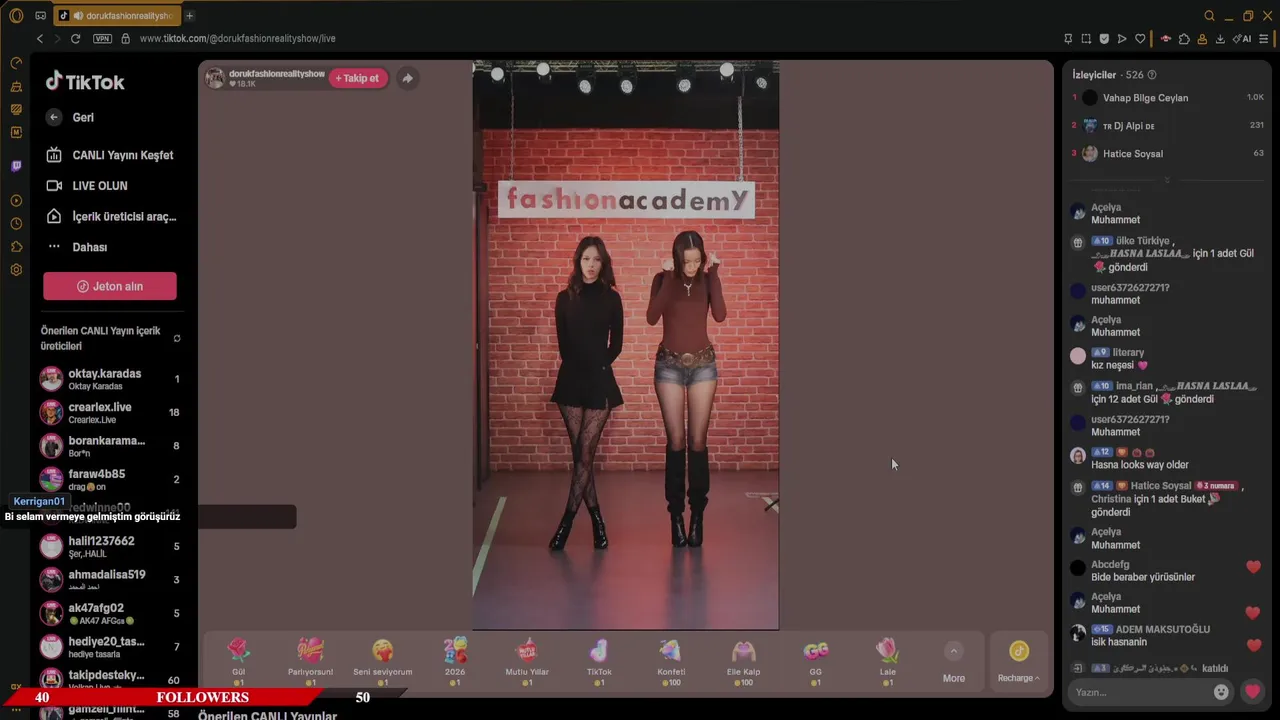The image size is (1280, 720).
Task: Send a like with heart button
Action: pos(1252,692)
